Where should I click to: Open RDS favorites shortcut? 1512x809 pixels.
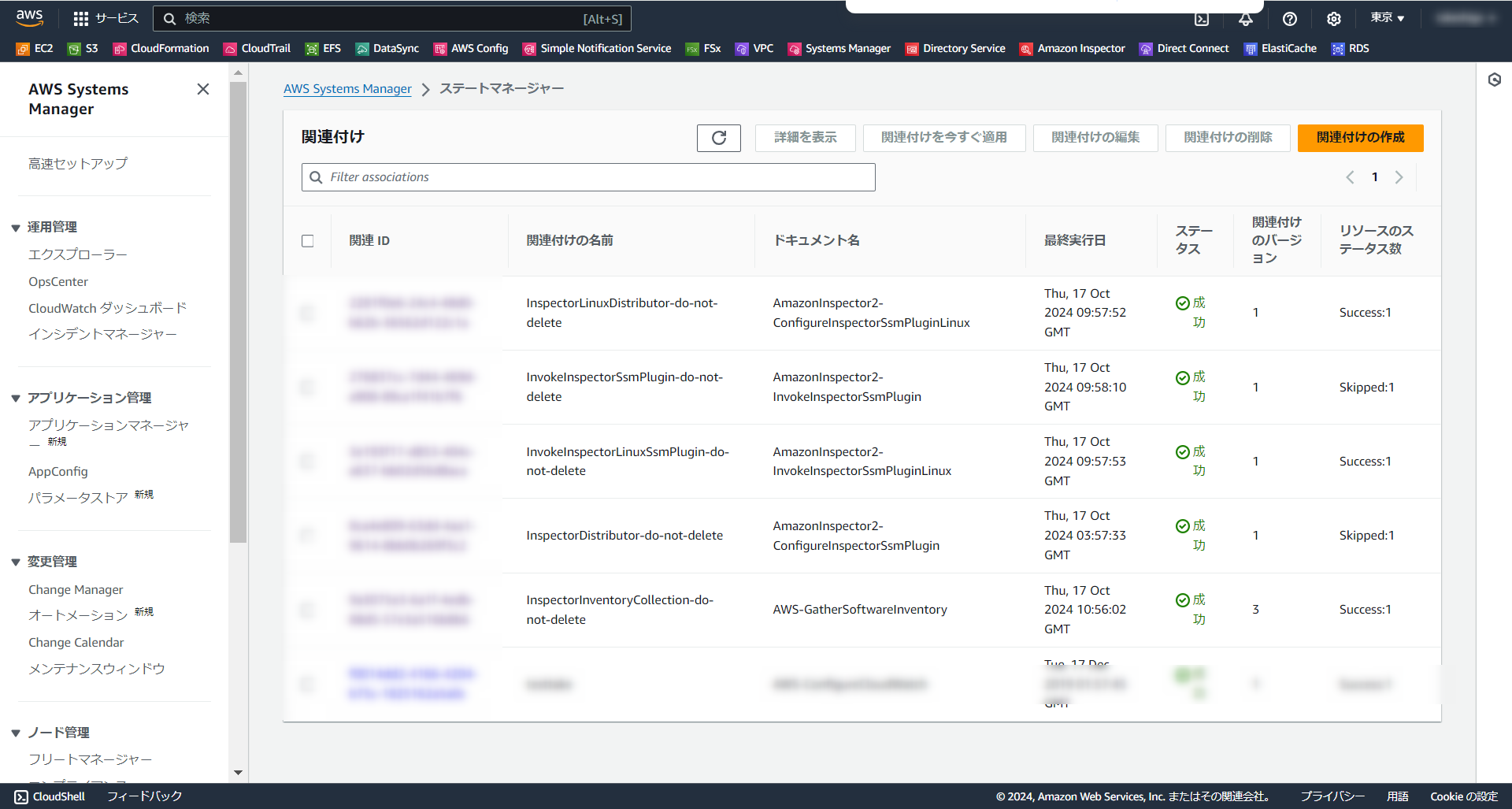click(1351, 49)
